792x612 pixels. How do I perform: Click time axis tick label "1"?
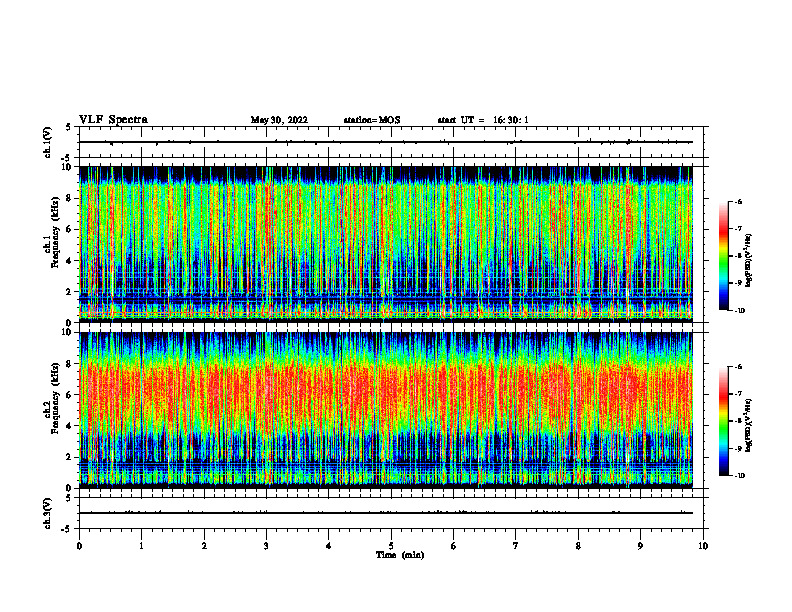point(141,546)
